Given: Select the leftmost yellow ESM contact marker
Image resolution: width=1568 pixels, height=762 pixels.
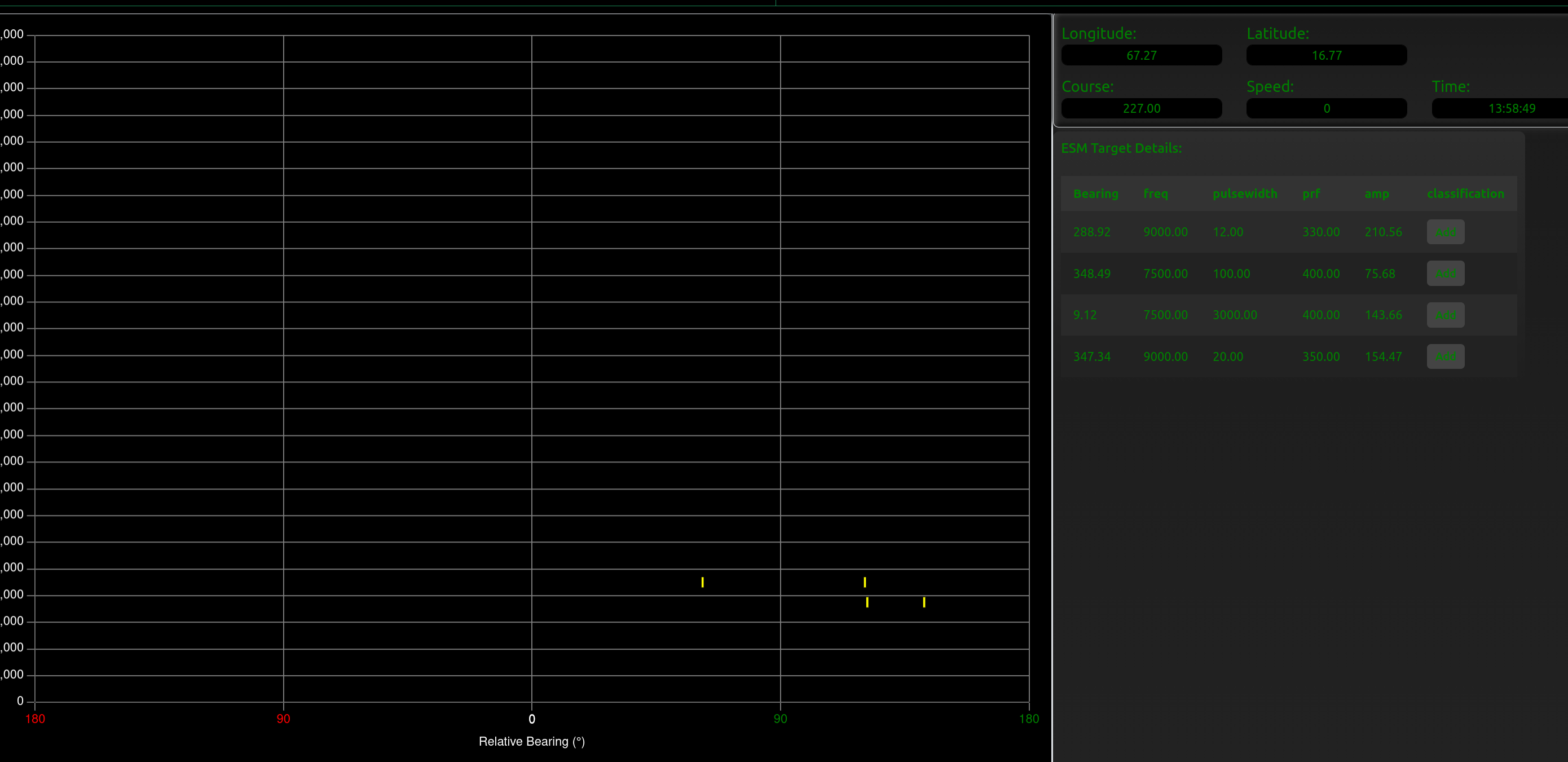Looking at the screenshot, I should click(x=702, y=583).
